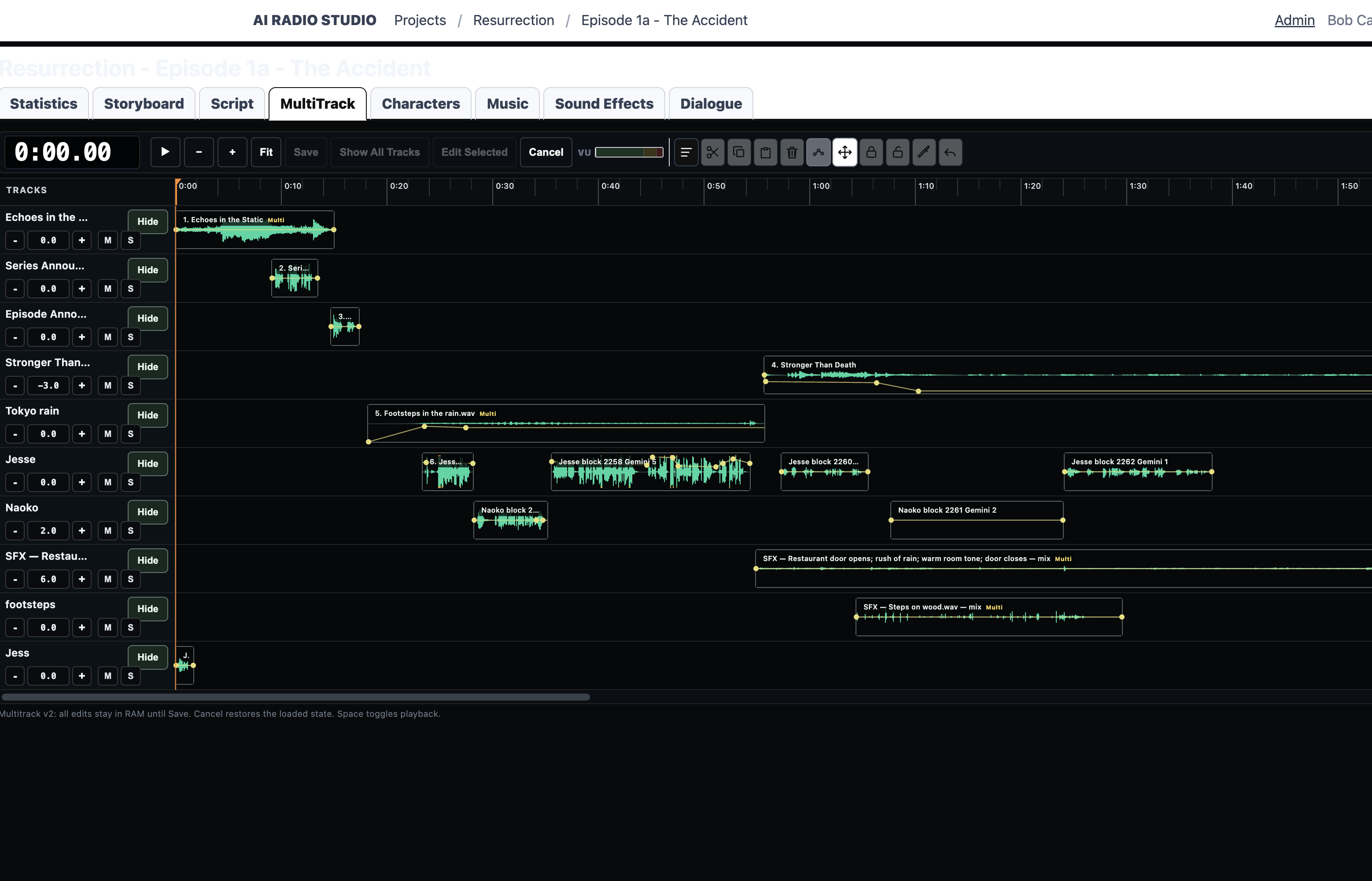Zoom in with the toolbar plus button
Image resolution: width=1372 pixels, height=881 pixels.
coord(232,152)
